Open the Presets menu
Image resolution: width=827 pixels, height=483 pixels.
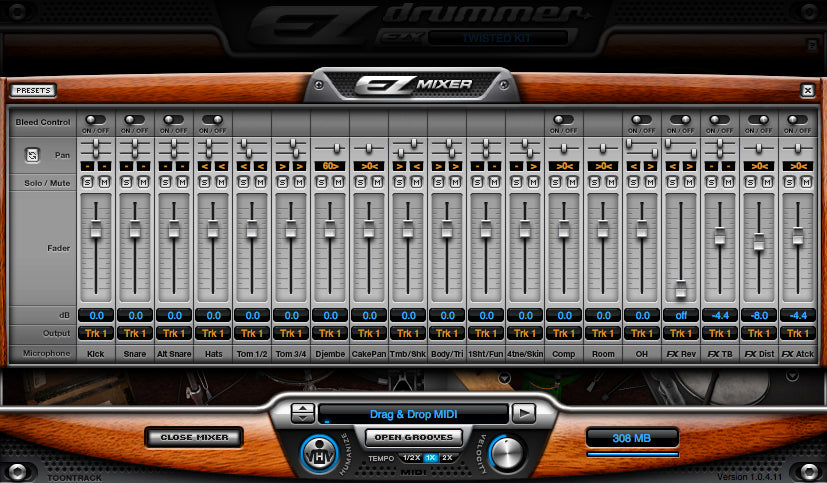point(34,90)
